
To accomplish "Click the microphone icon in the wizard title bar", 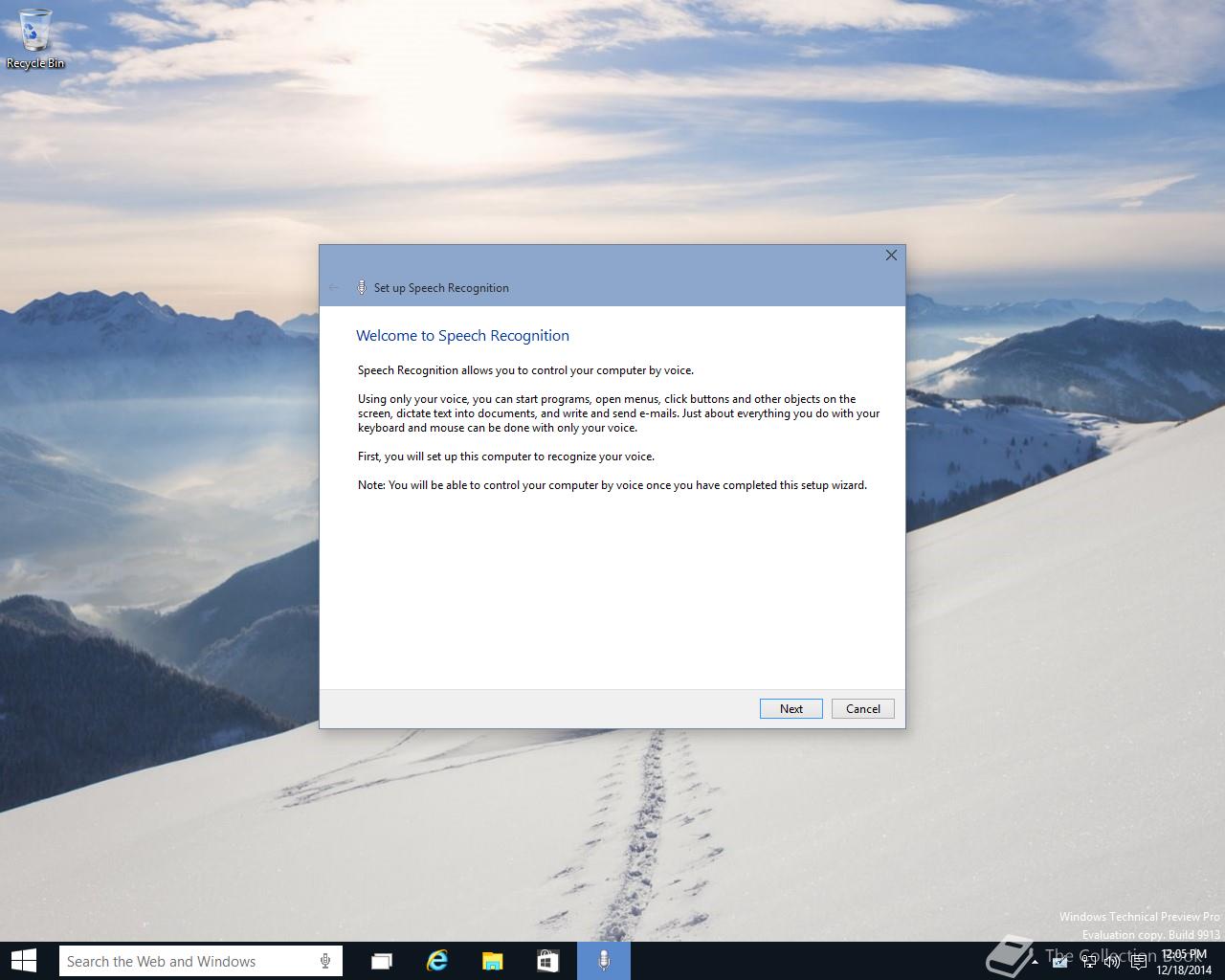I will (362, 287).
